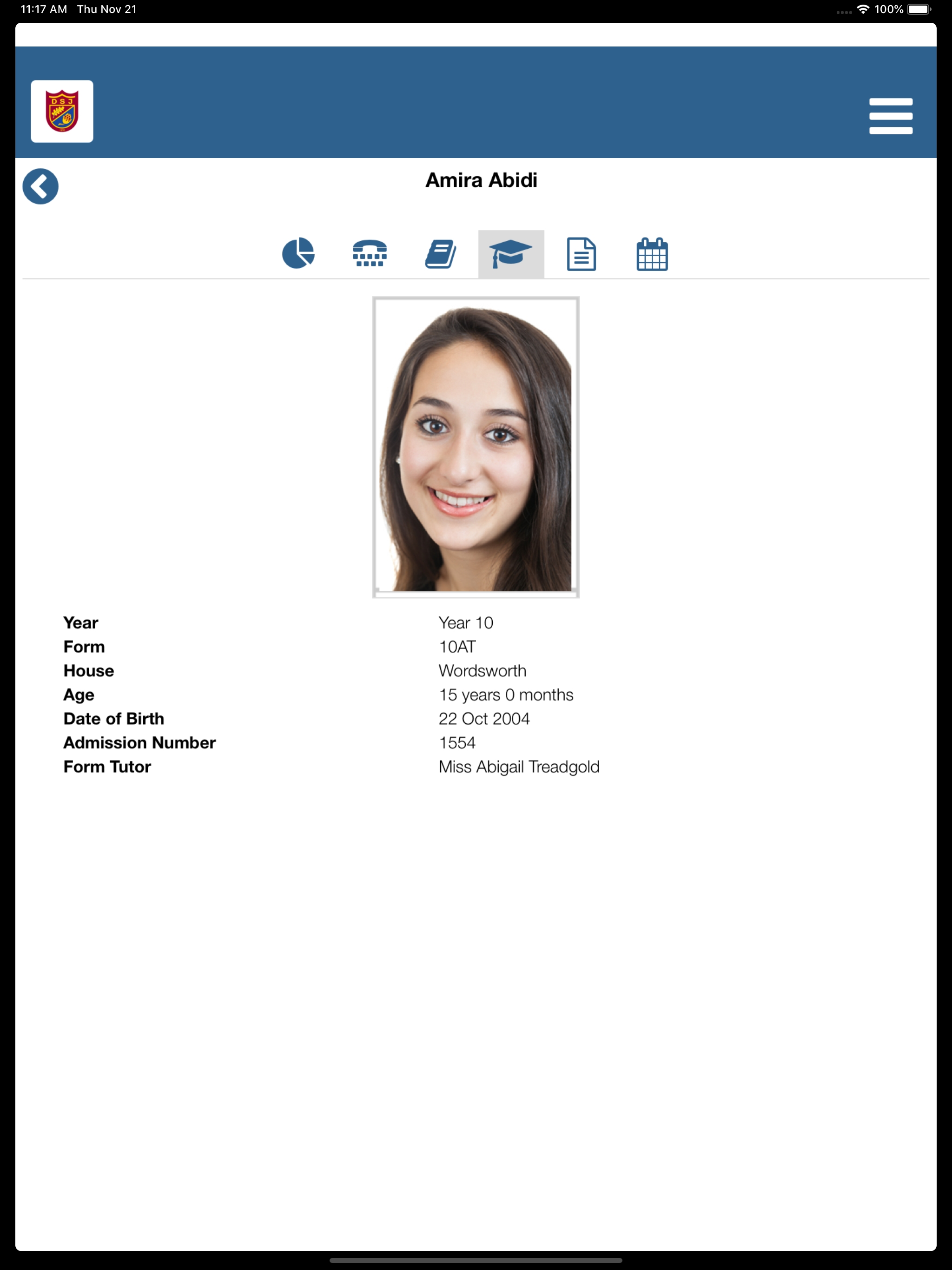The image size is (952, 1270).
Task: Select the 'Year 10' value
Action: point(466,623)
